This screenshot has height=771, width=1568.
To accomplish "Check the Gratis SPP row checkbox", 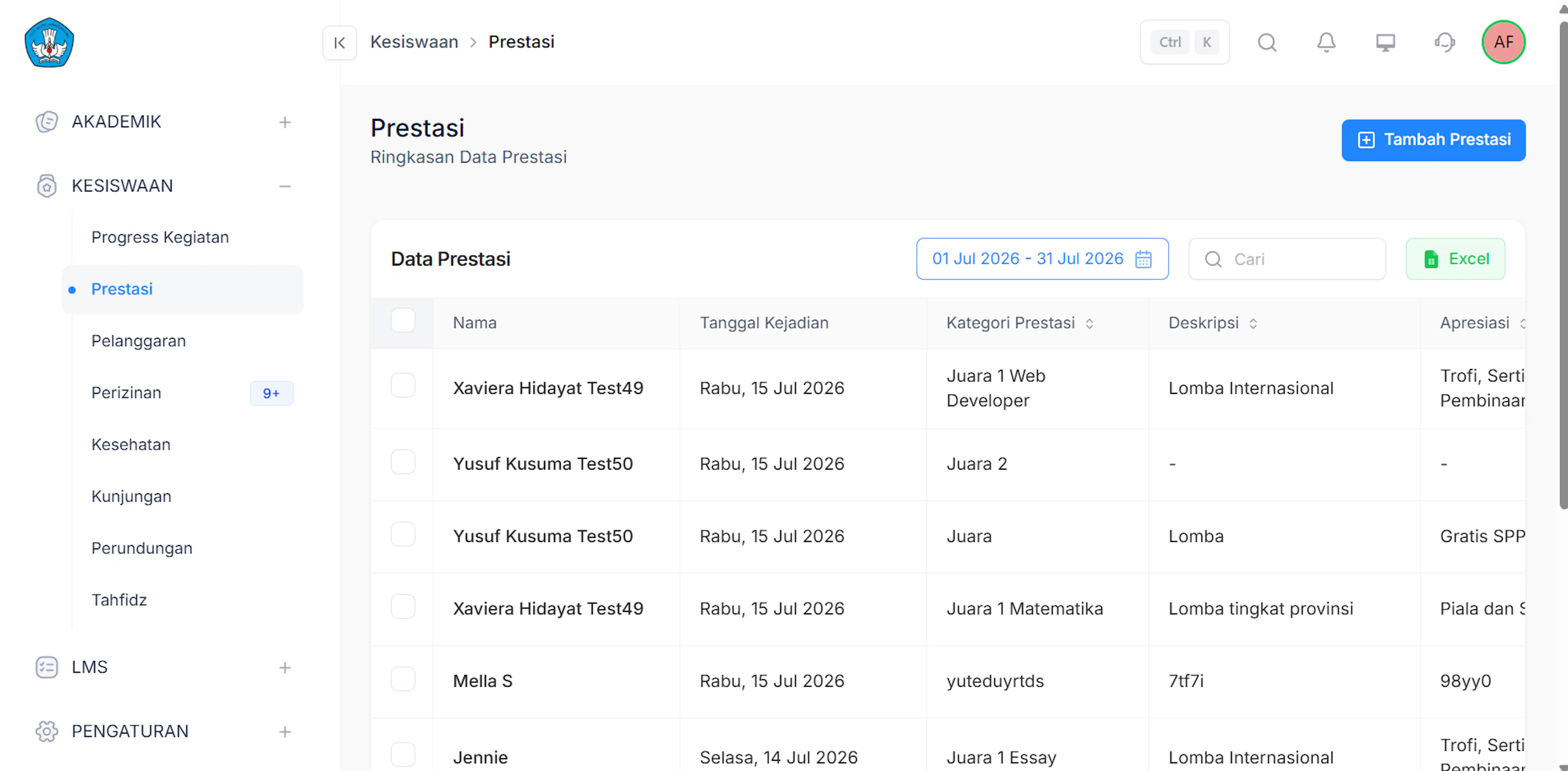I will pyautogui.click(x=403, y=534).
